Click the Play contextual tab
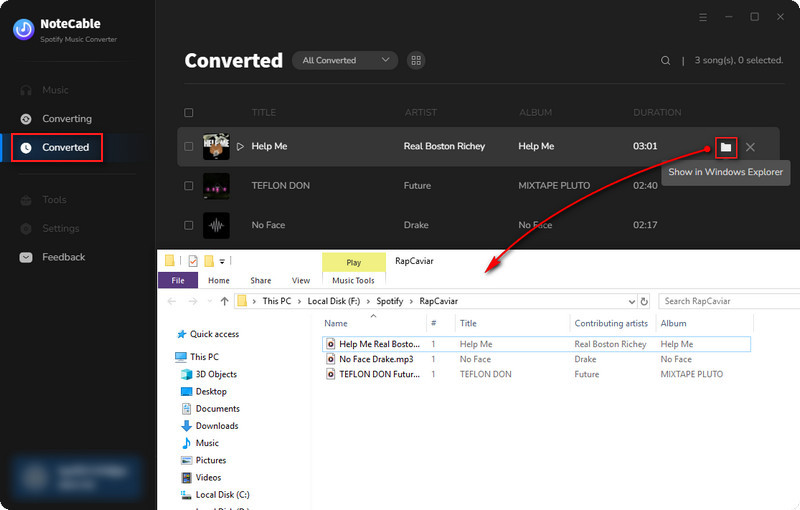The height and width of the screenshot is (510, 800). (x=354, y=262)
